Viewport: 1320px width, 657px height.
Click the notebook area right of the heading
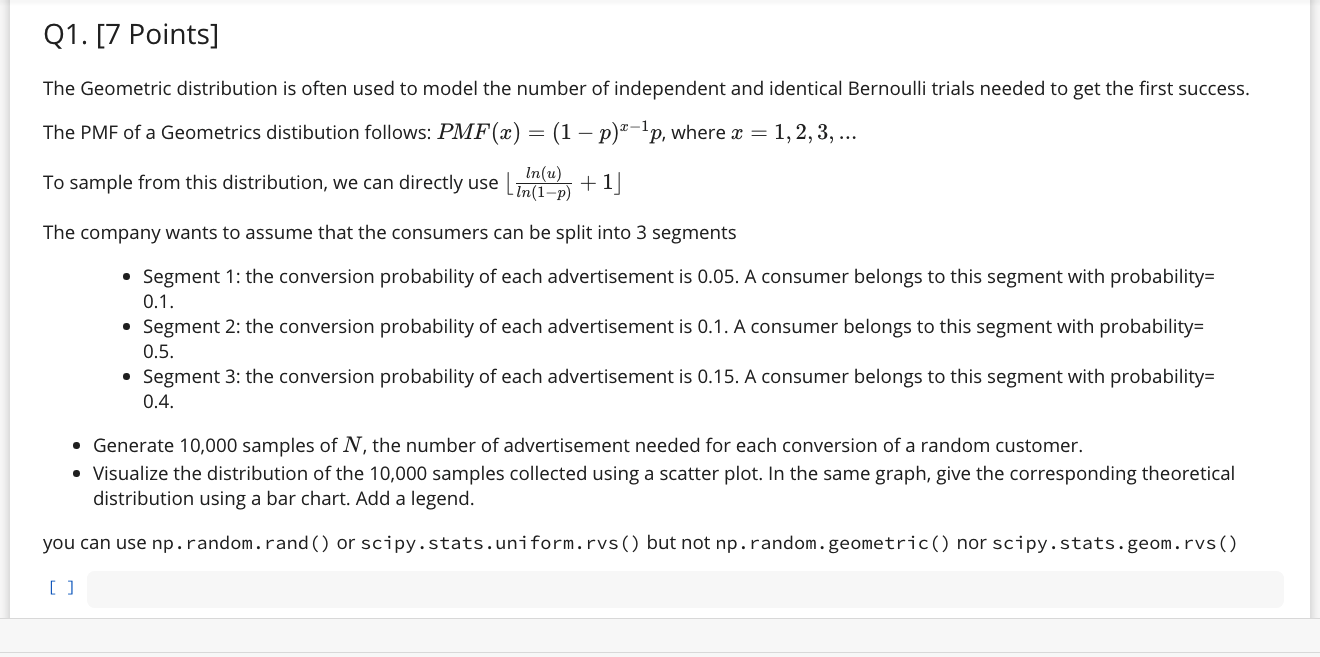(x=700, y=33)
